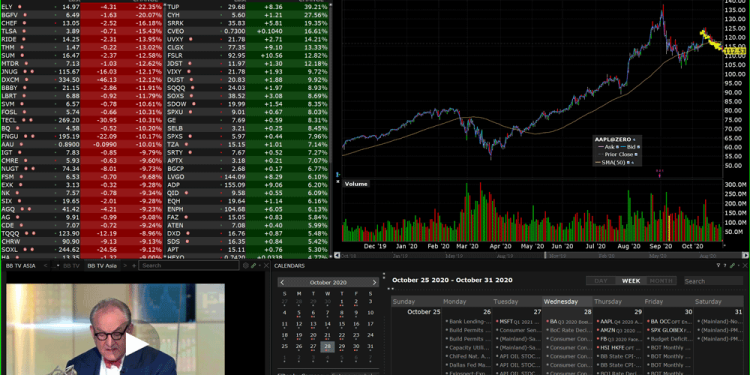750x375 pixels.
Task: Select the BB TV Asia tab
Action: coord(102,265)
